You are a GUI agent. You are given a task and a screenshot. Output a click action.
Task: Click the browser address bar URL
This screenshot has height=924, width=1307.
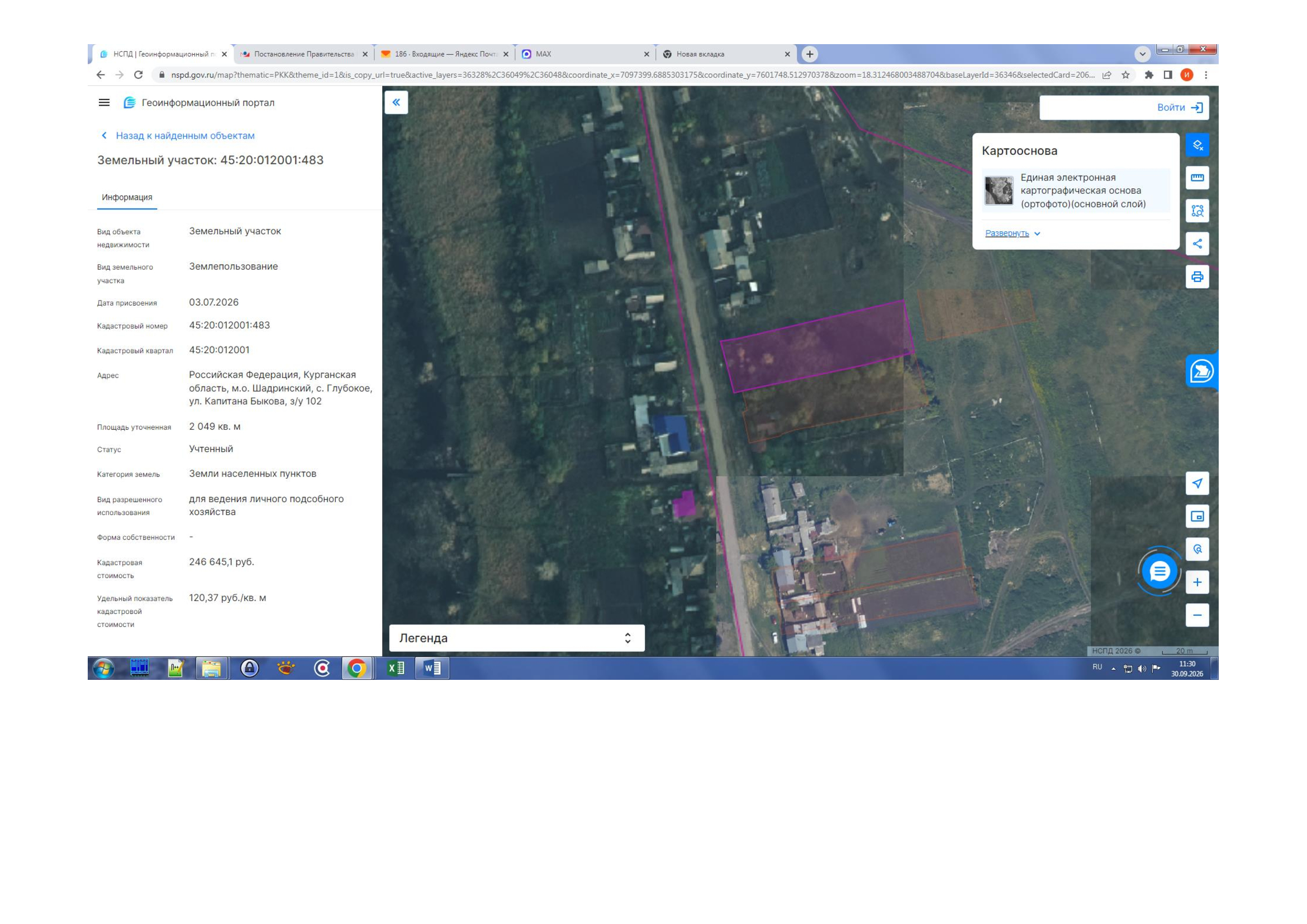coord(632,75)
